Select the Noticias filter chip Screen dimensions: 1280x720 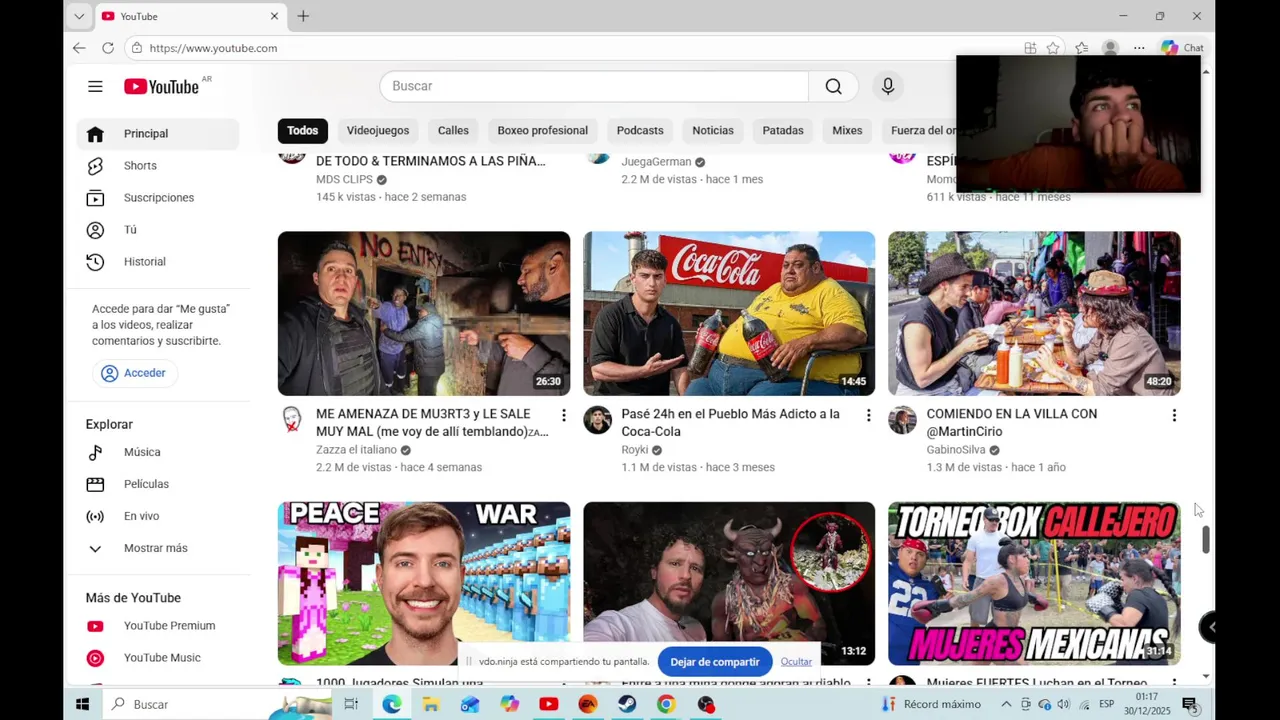coord(713,130)
